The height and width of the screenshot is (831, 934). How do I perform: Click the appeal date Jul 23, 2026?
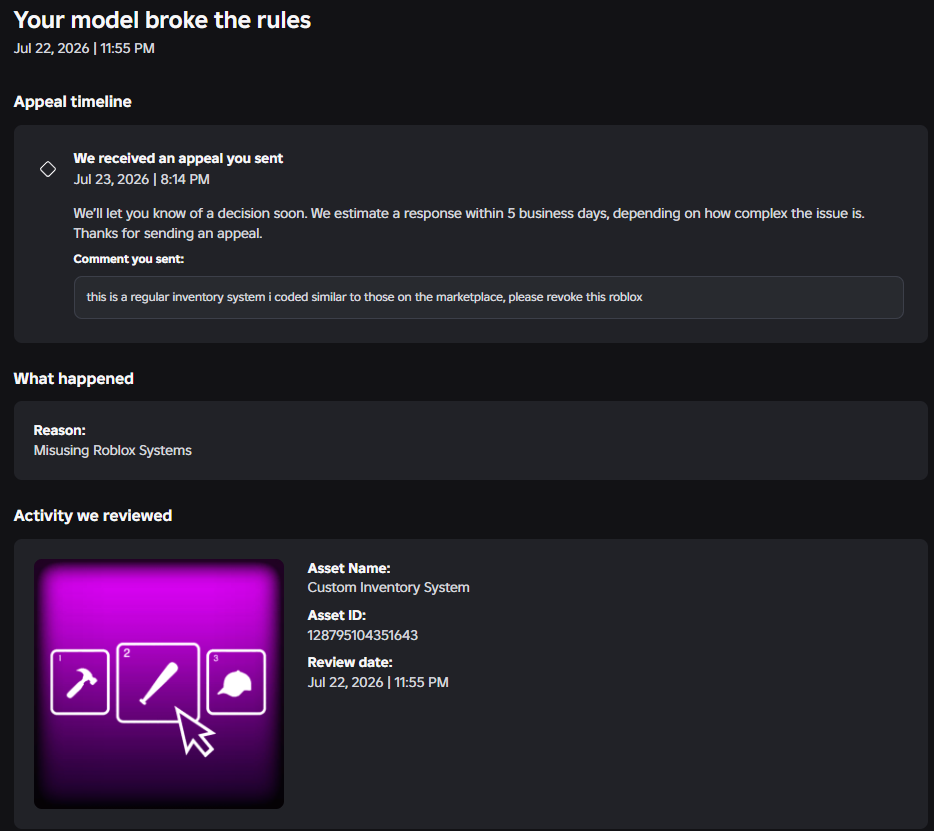pyautogui.click(x=111, y=179)
